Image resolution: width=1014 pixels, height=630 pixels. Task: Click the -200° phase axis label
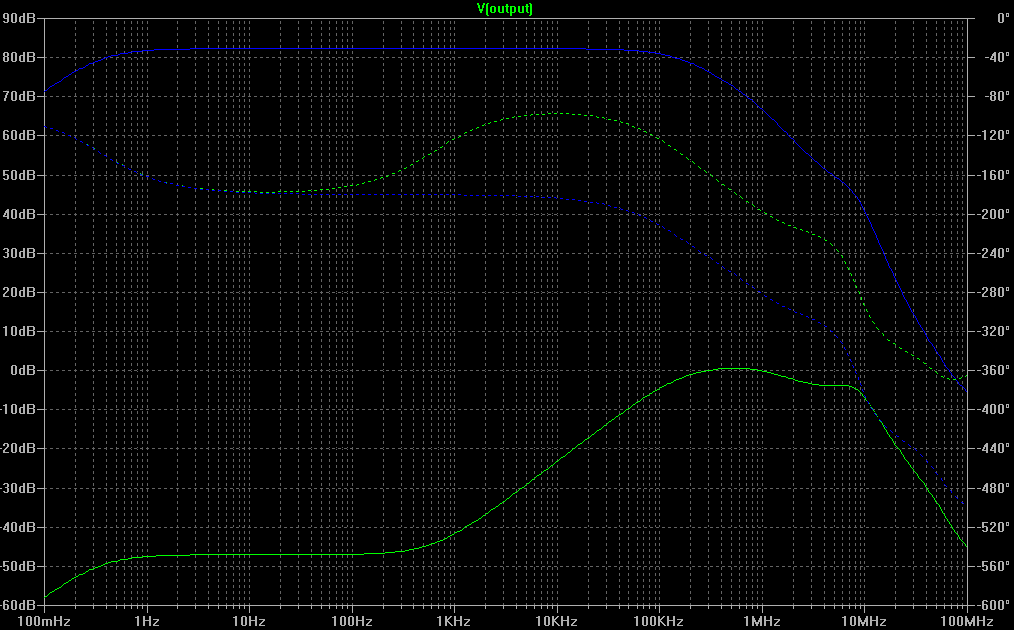point(993,213)
